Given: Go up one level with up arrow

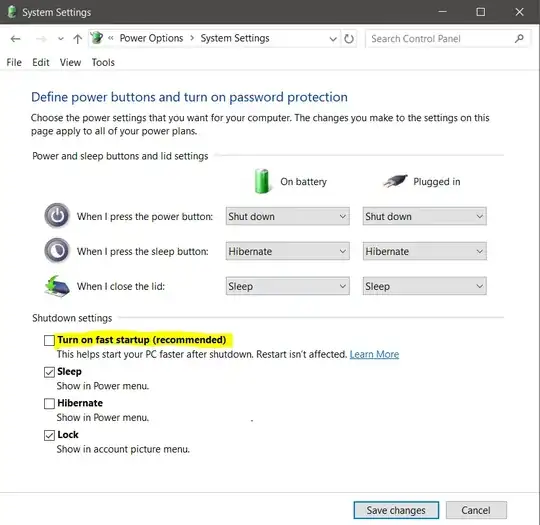Looking at the screenshot, I should pyautogui.click(x=77, y=39).
